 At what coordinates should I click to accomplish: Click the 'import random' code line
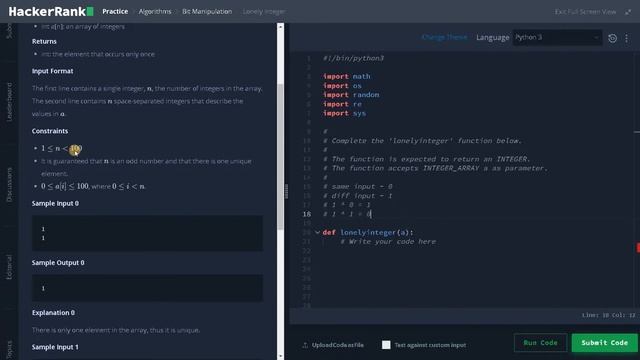(351, 95)
